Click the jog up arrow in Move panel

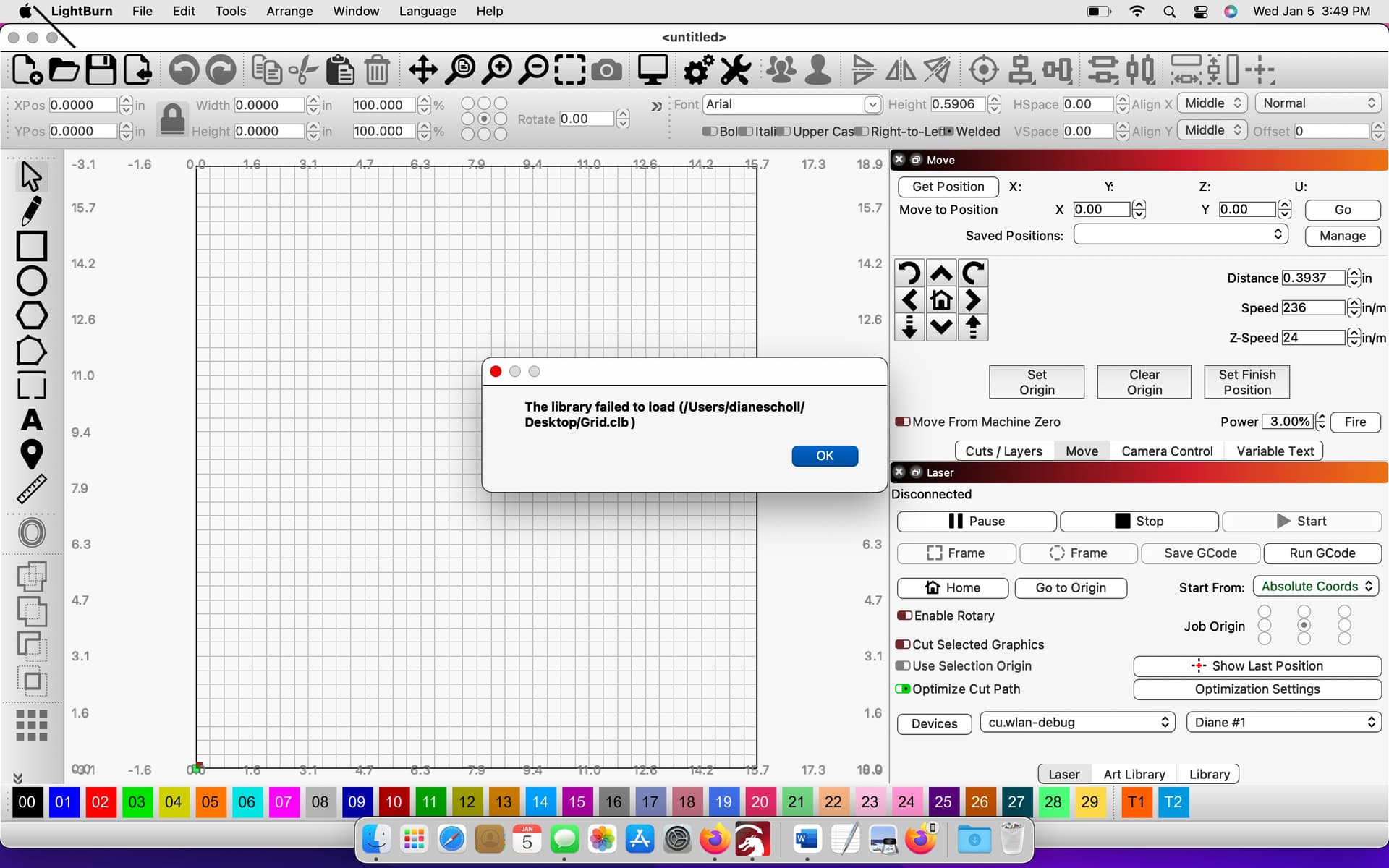coord(941,273)
